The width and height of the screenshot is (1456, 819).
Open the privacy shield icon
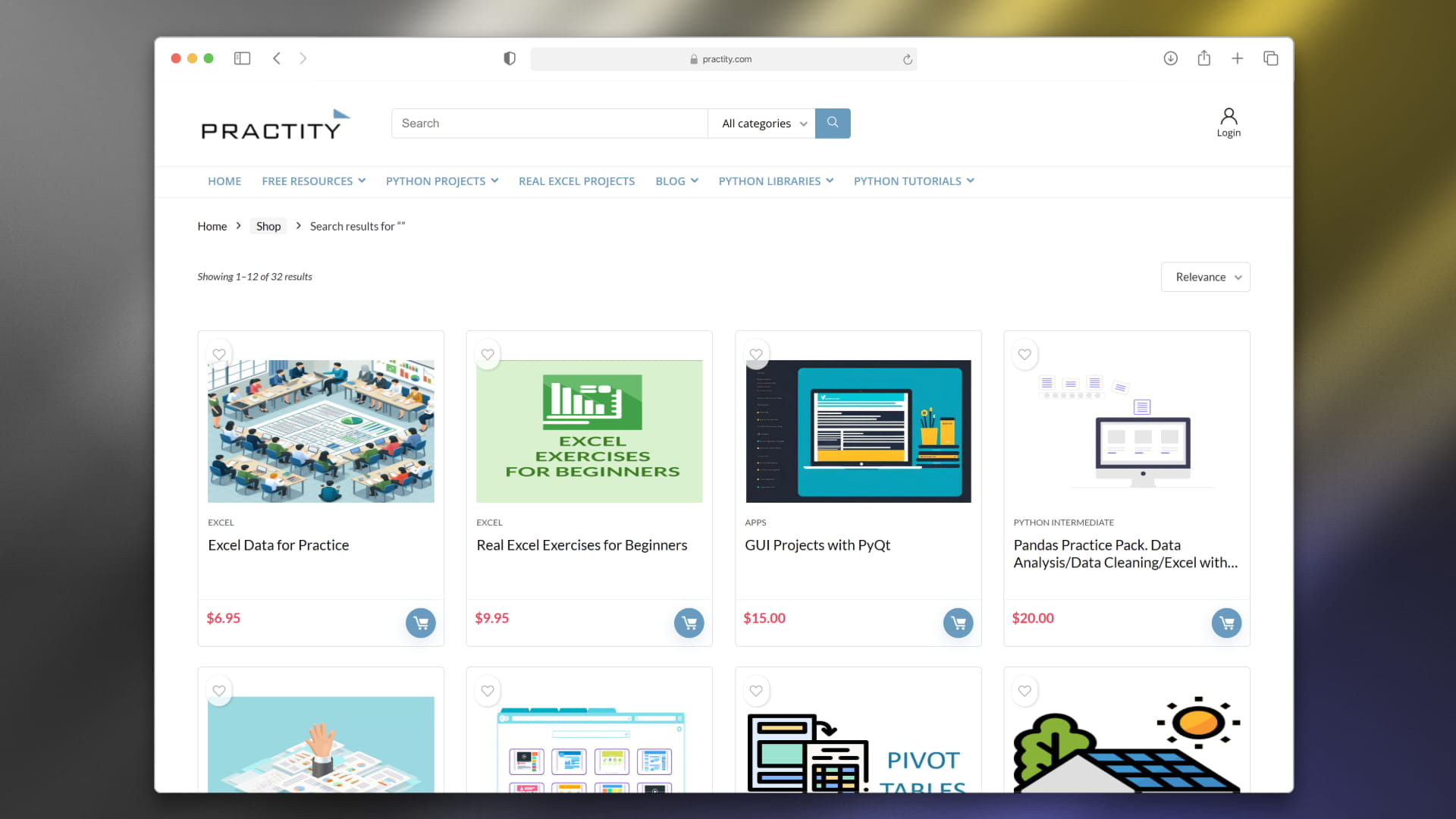[510, 58]
